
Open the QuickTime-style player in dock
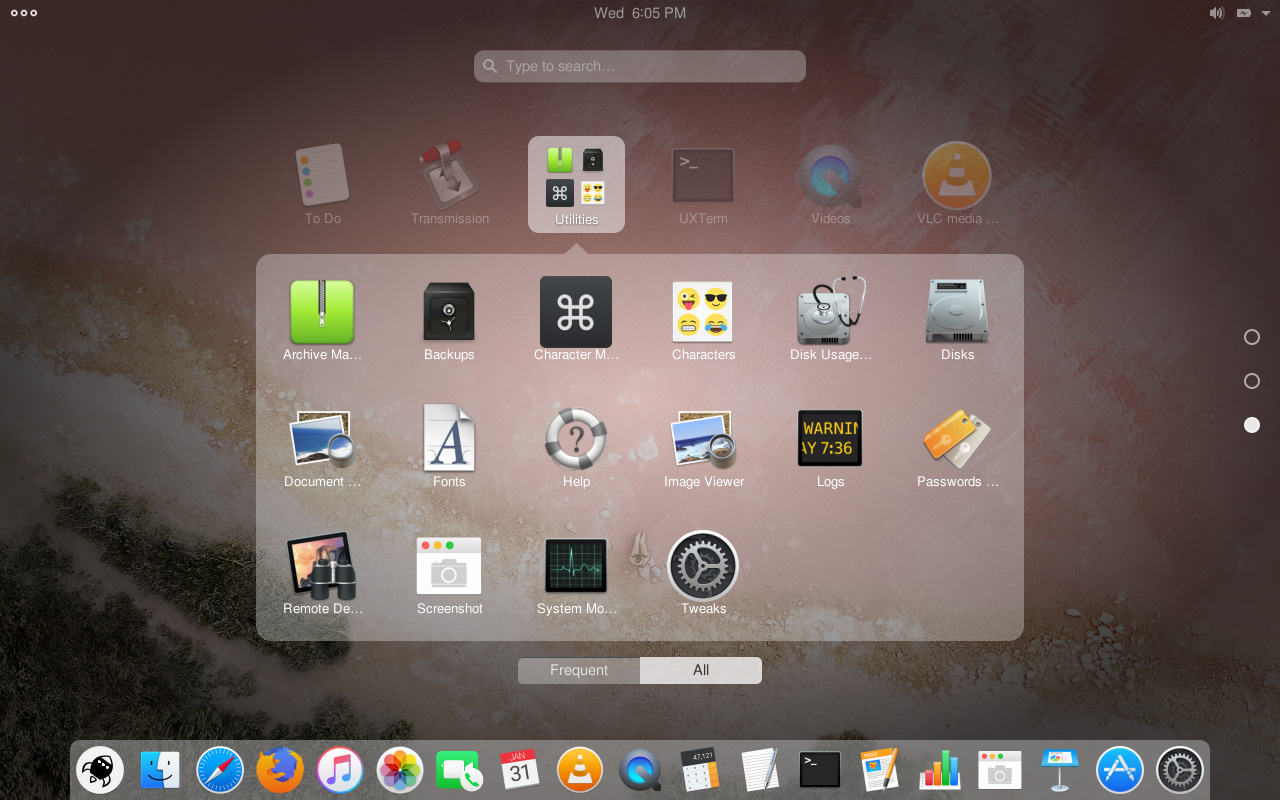(x=640, y=771)
